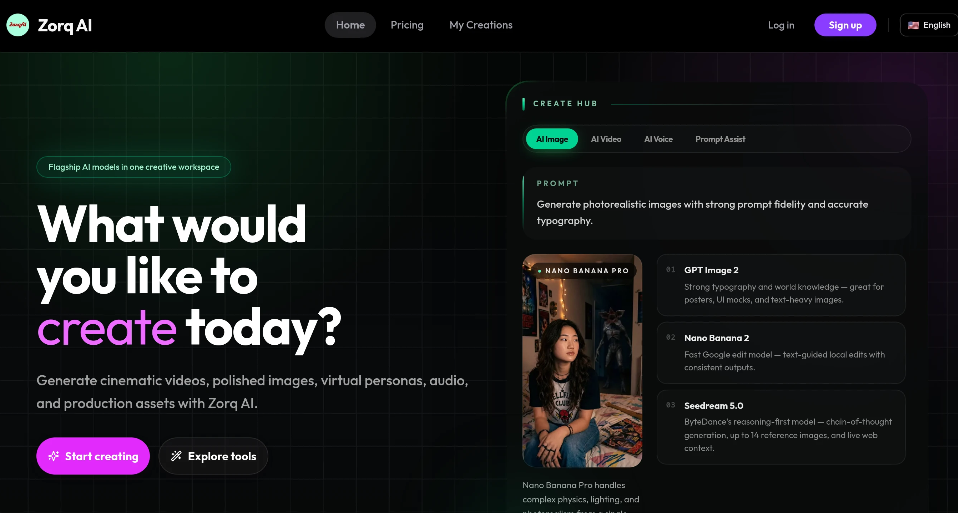Click the prompt text box

click(x=717, y=204)
